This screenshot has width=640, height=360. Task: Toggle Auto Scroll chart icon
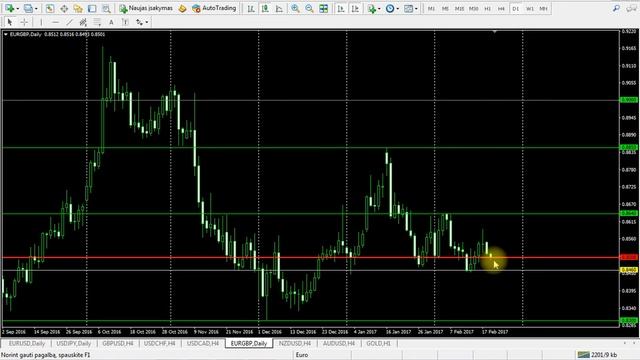pyautogui.click(x=341, y=8)
